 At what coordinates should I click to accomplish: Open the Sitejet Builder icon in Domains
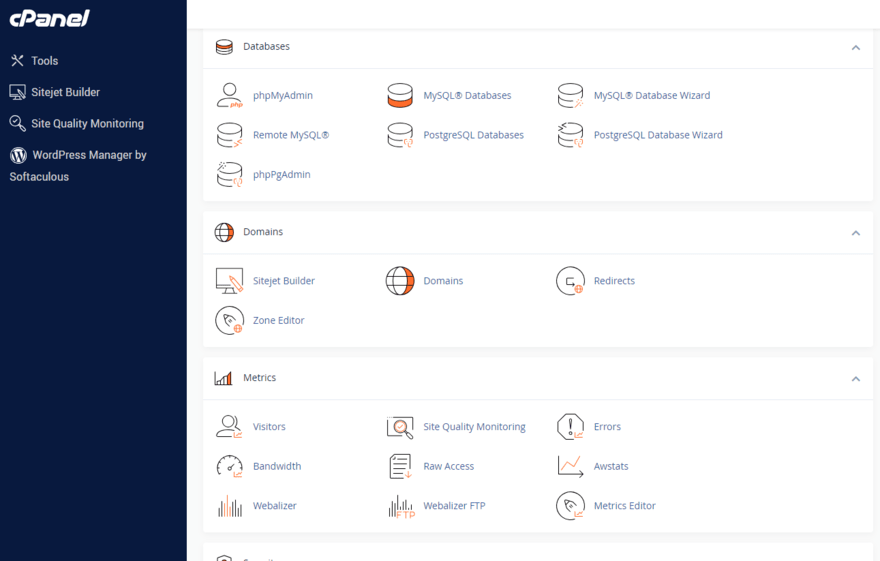[230, 280]
